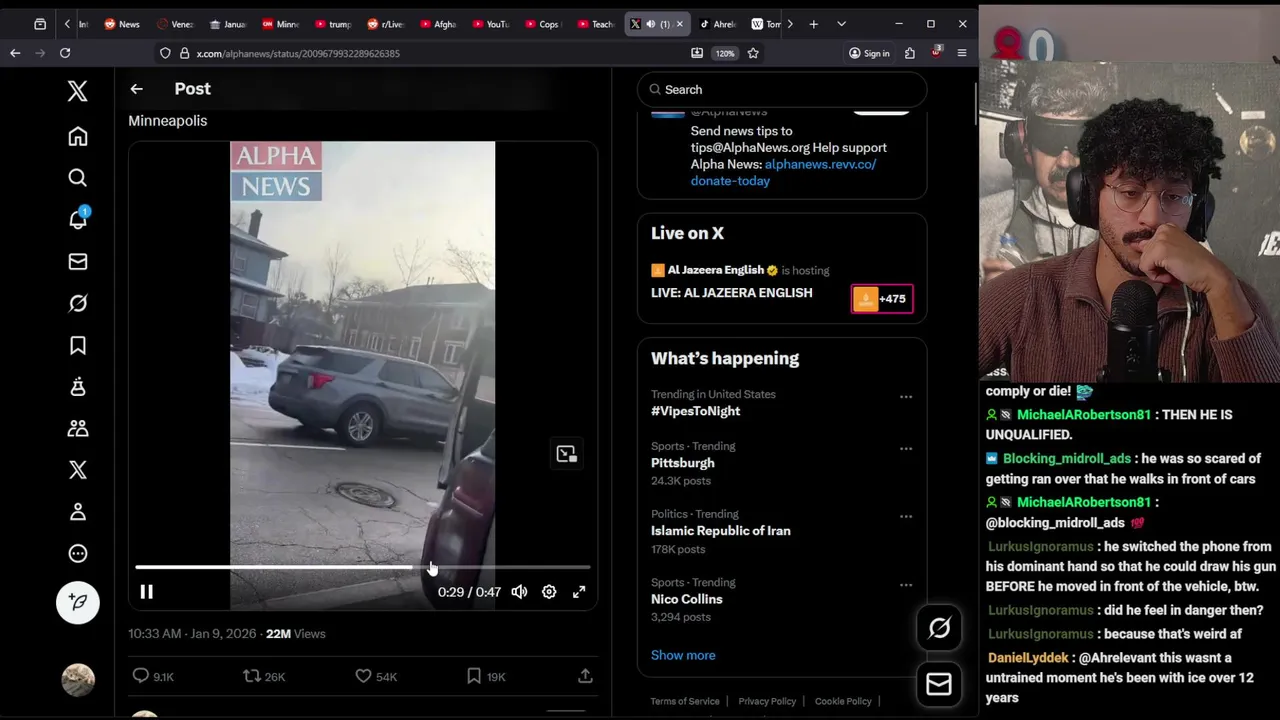Screen dimensions: 1280x720
Task: Go to Home in X sidebar
Action: point(77,136)
